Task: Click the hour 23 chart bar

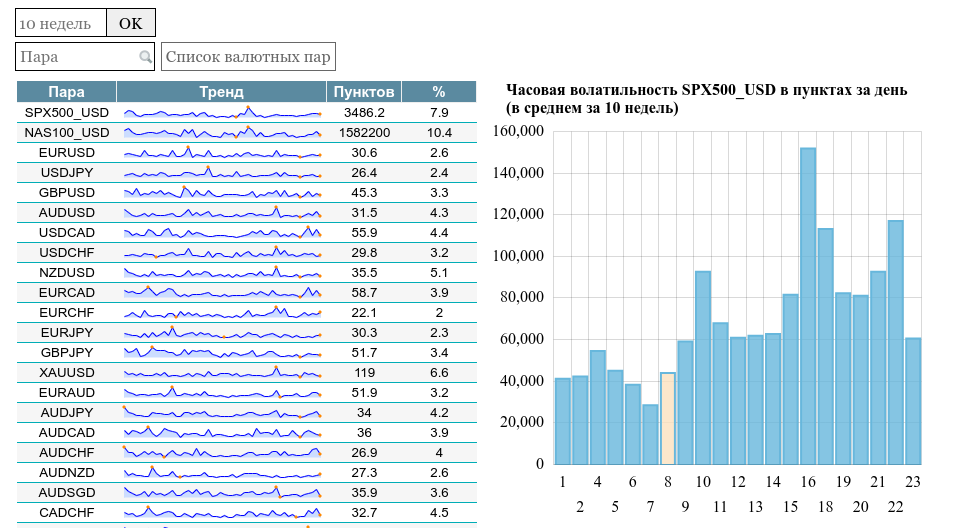Action: tap(913, 401)
